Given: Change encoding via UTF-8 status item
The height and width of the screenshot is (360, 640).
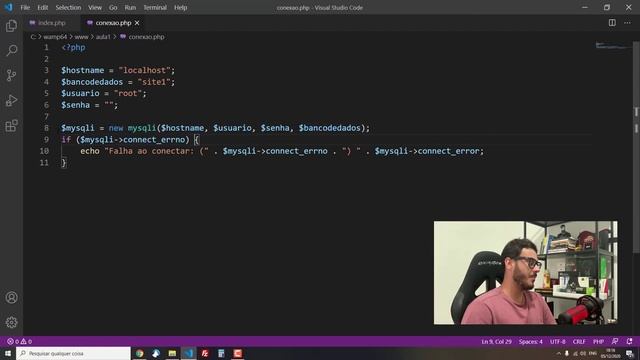Looking at the screenshot, I should 558,341.
